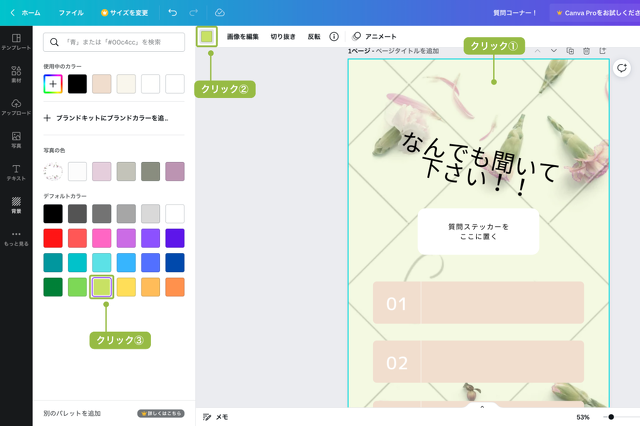640x426 pixels.
Task: Click the background color square in toolbar
Action: pyautogui.click(x=207, y=36)
